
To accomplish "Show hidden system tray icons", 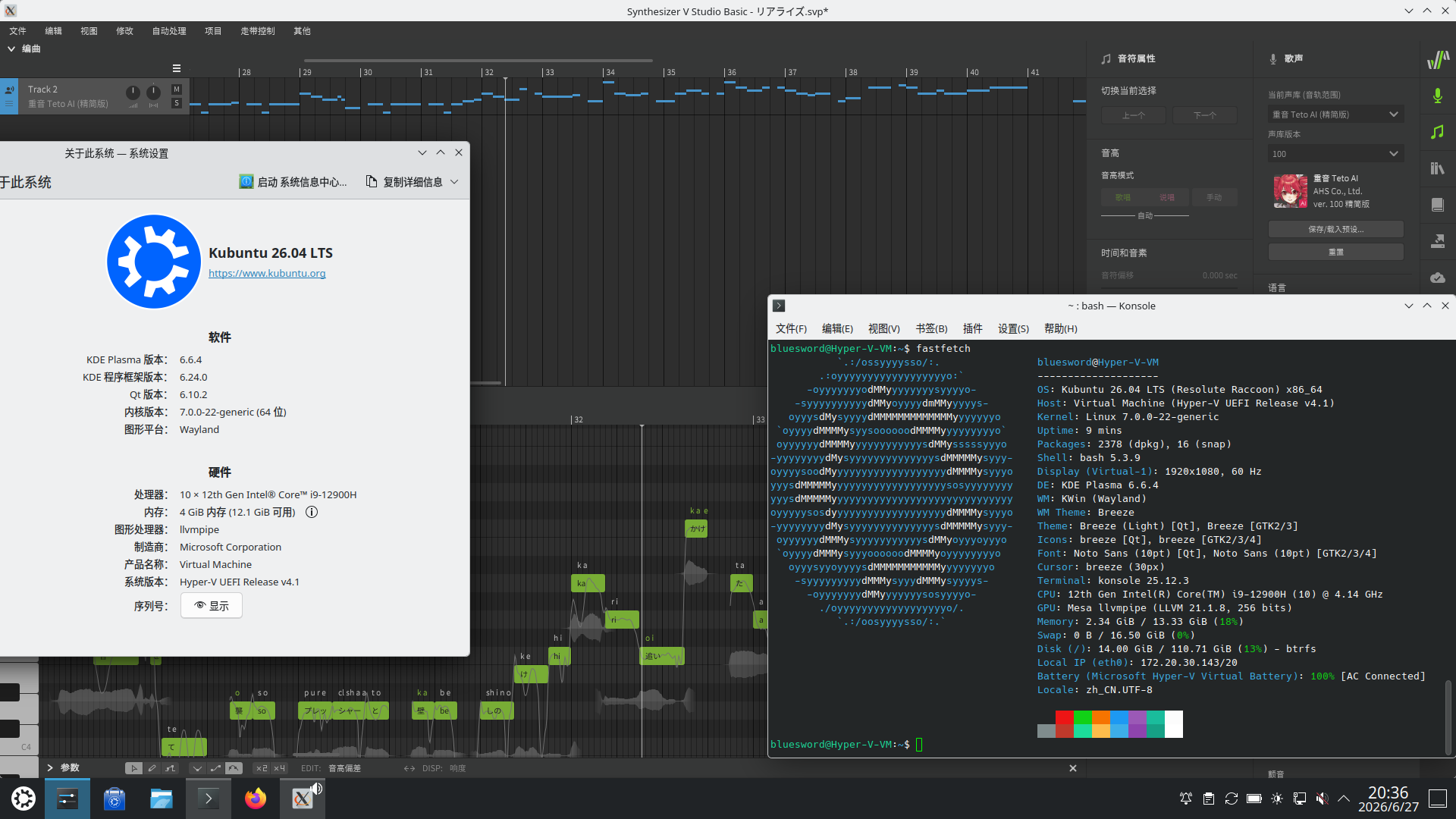I will (1344, 799).
